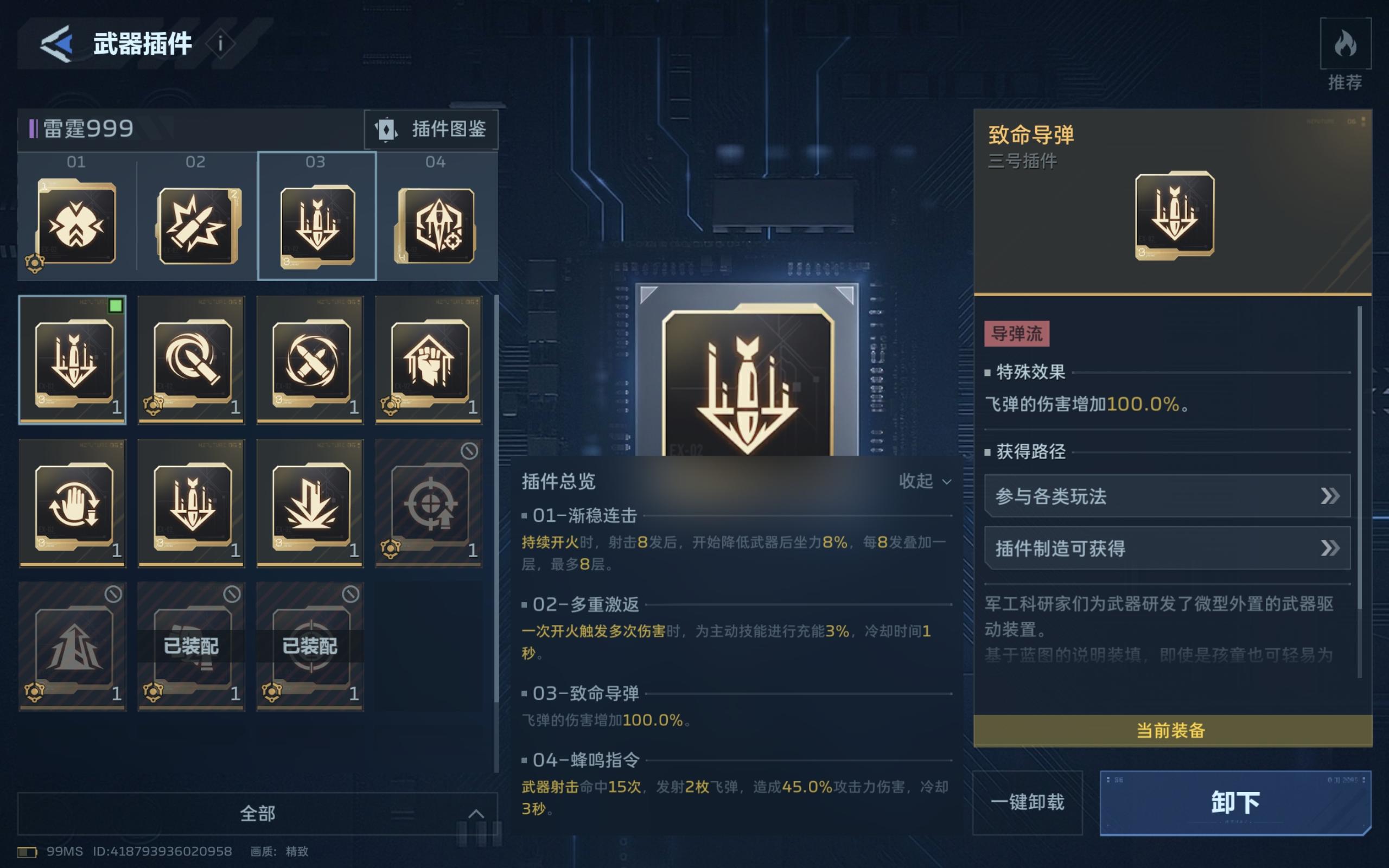Viewport: 1389px width, 868px height.
Task: Switch to plugin slot 03 tab
Action: pos(317,216)
